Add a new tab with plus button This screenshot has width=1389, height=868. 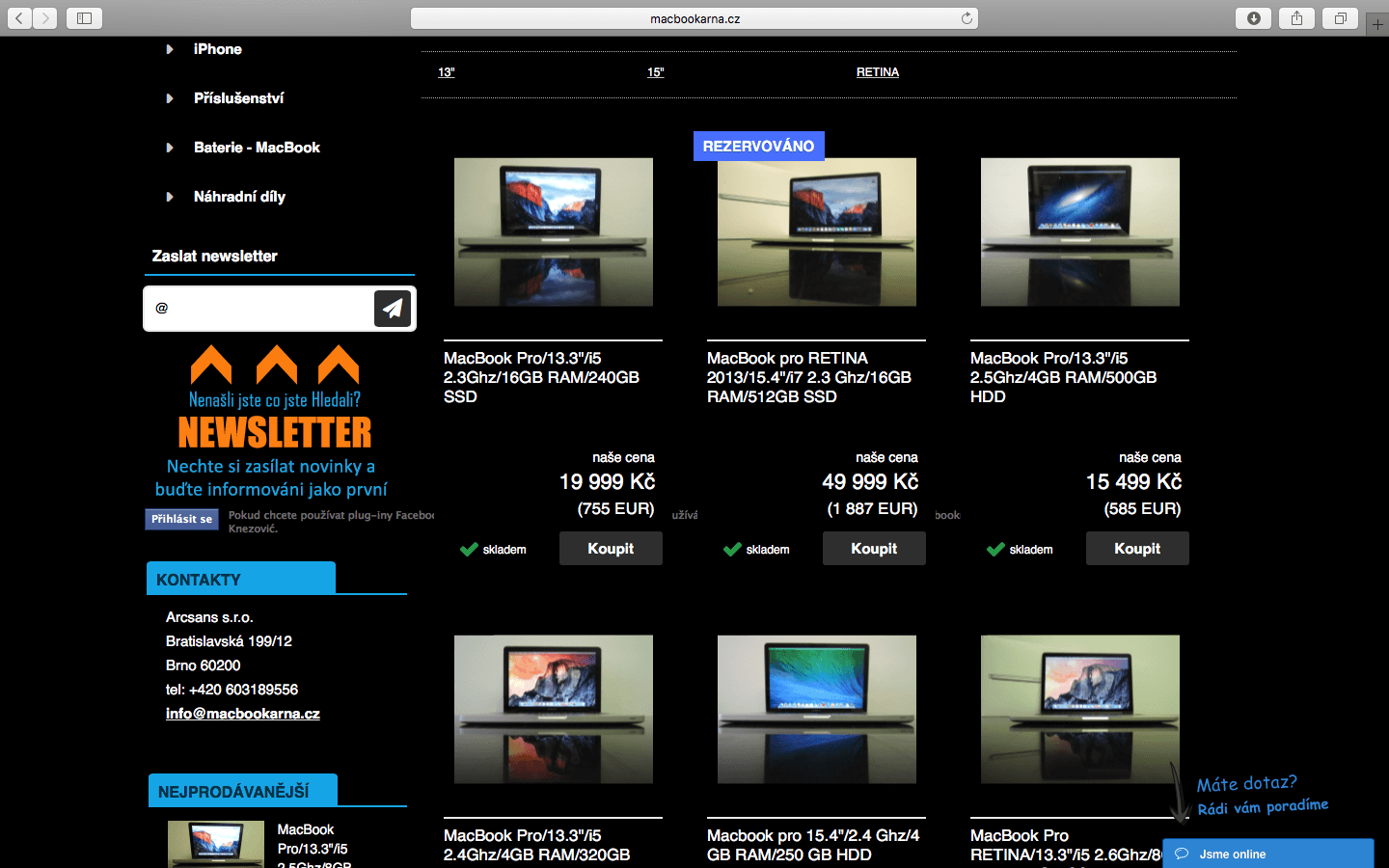[1377, 24]
